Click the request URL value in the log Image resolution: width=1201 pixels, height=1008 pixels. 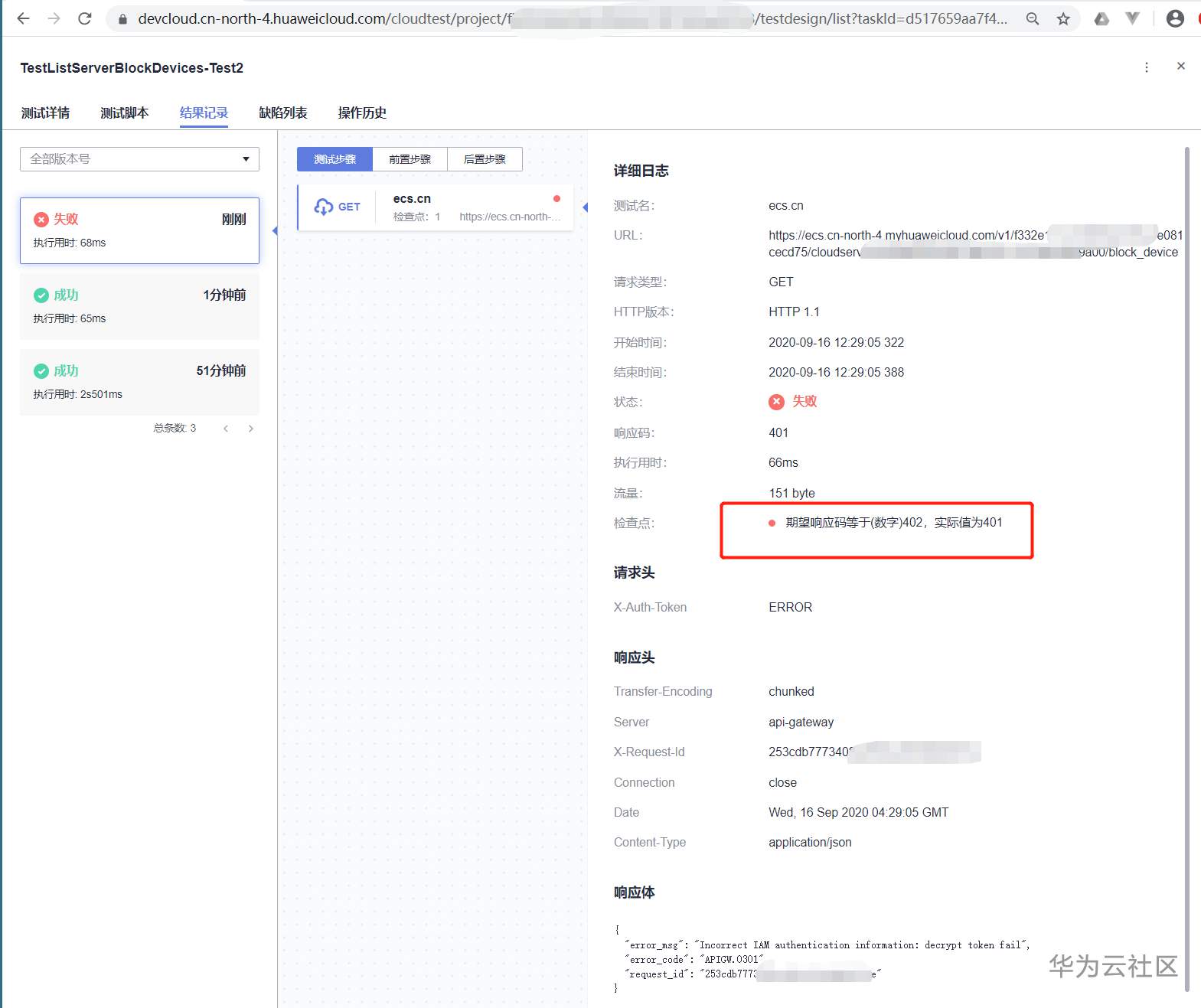(x=975, y=243)
